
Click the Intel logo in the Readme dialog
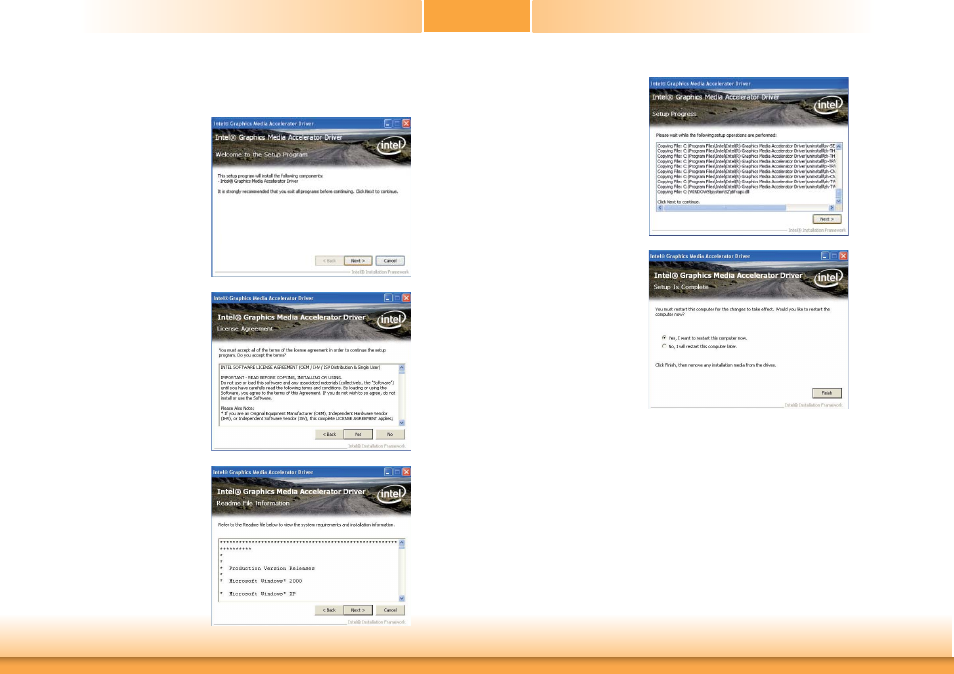(x=391, y=493)
